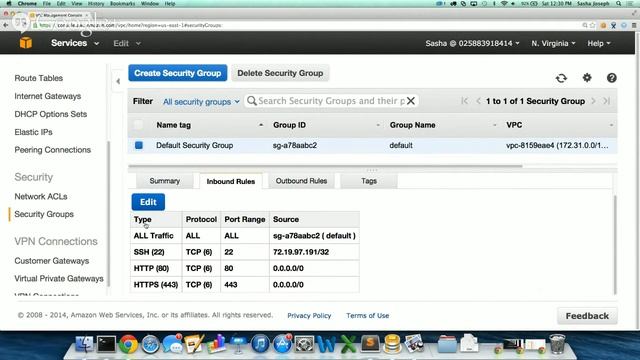Go to Peering Connections in sidebar
Viewport: 640px width, 360px height.
(x=53, y=150)
